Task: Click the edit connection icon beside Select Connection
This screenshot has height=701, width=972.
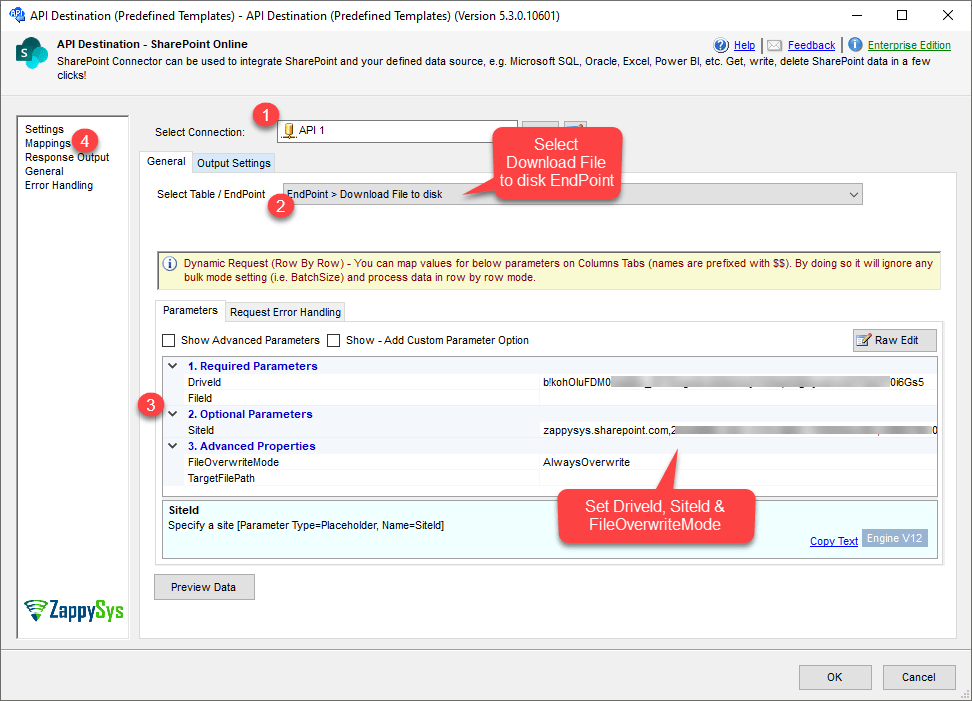Action: pyautogui.click(x=574, y=128)
